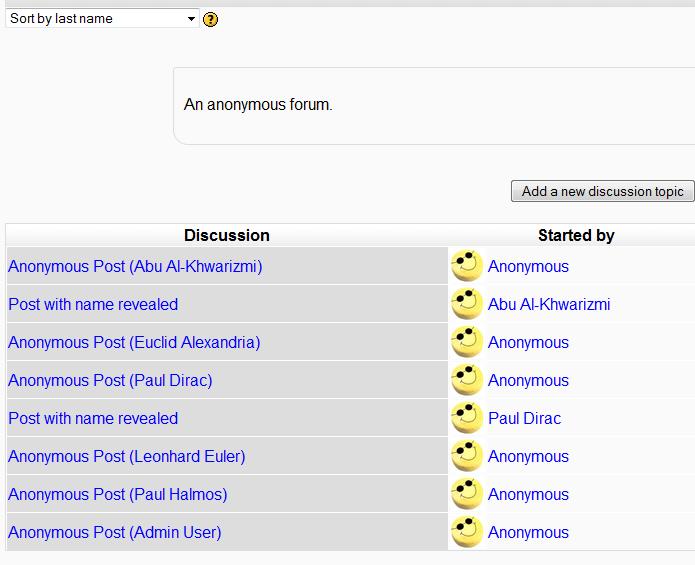Open Anonymous Post (Paul Halmos) discussion
The width and height of the screenshot is (695, 565).
117,495
